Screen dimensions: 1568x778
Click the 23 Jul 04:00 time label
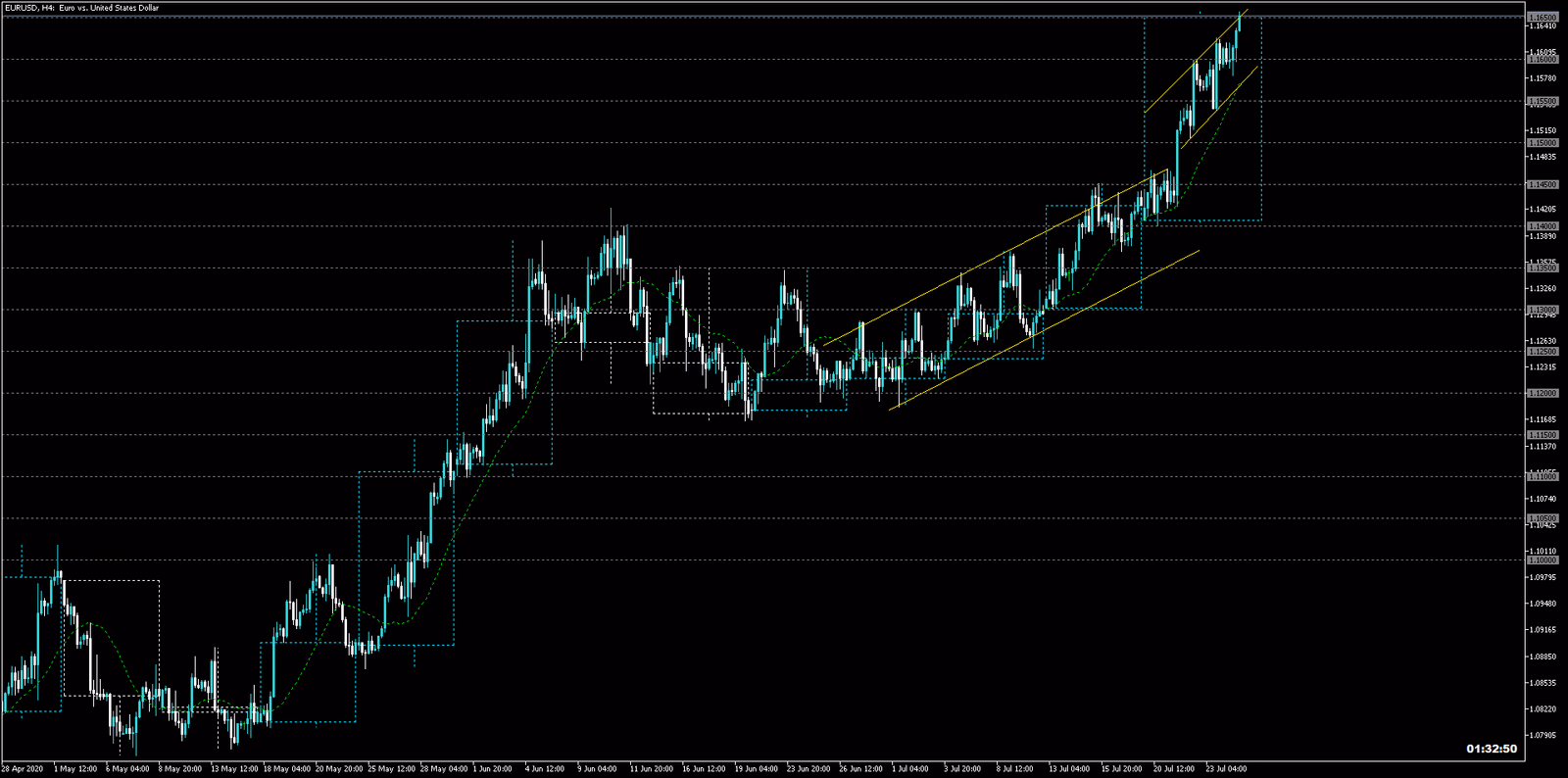point(1226,769)
